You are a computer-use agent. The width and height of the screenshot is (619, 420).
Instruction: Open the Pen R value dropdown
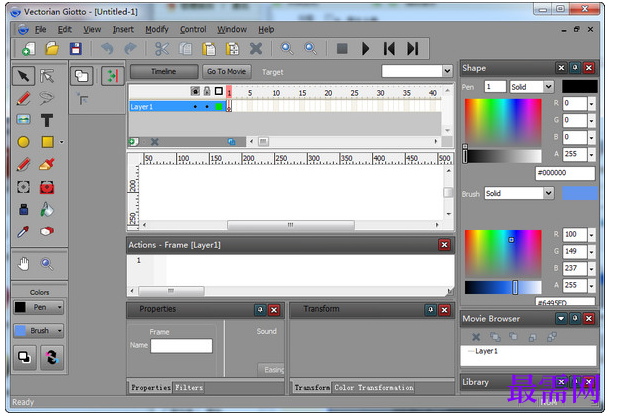pyautogui.click(x=591, y=104)
